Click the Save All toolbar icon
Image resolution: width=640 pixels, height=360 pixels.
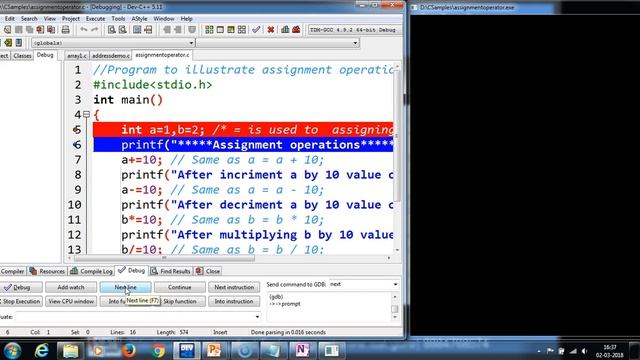point(29,30)
